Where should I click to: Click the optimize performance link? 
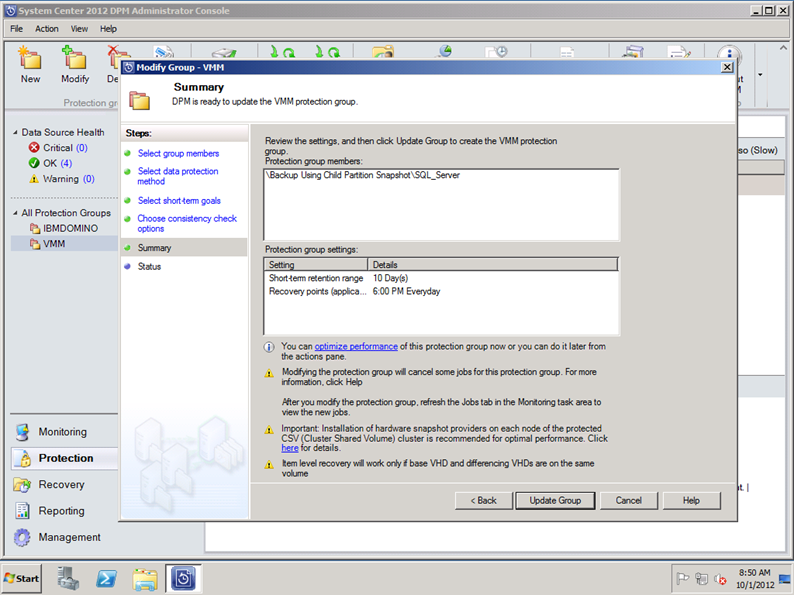(x=356, y=346)
